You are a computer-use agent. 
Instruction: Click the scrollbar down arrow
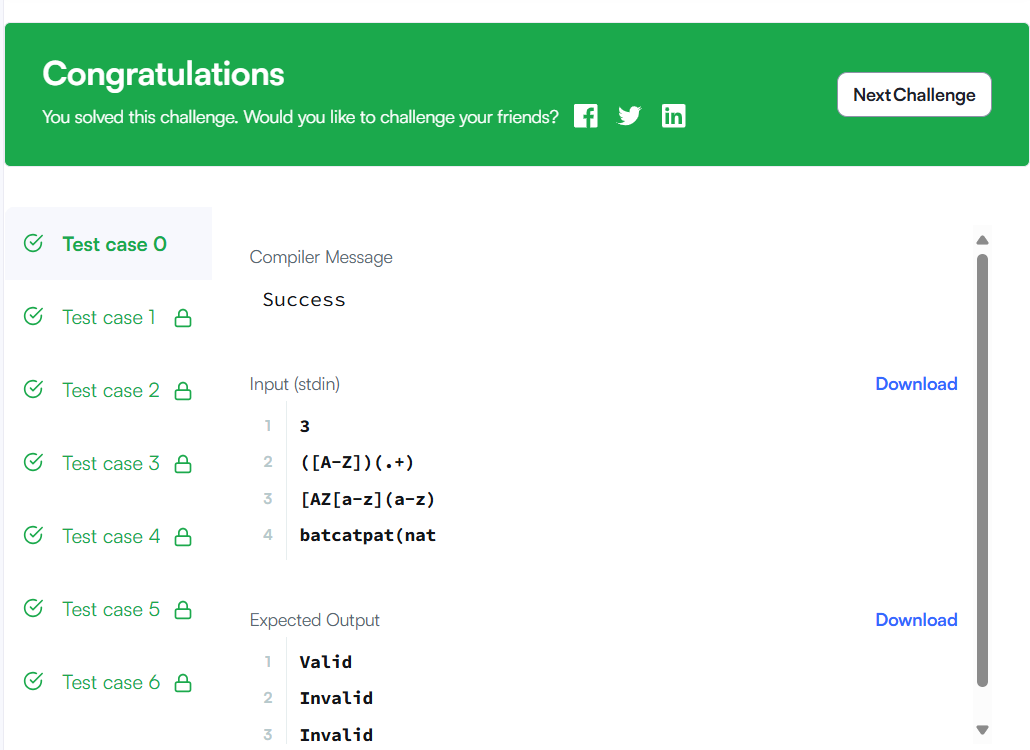(982, 730)
